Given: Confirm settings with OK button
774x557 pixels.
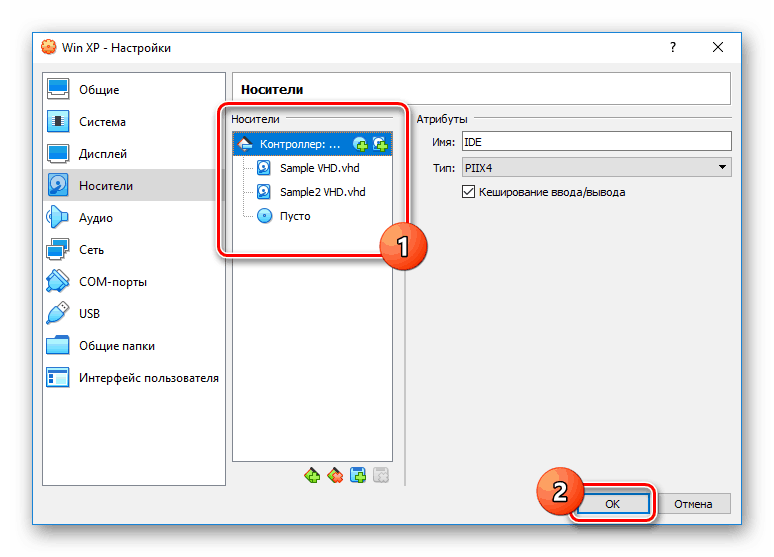Looking at the screenshot, I should click(613, 504).
